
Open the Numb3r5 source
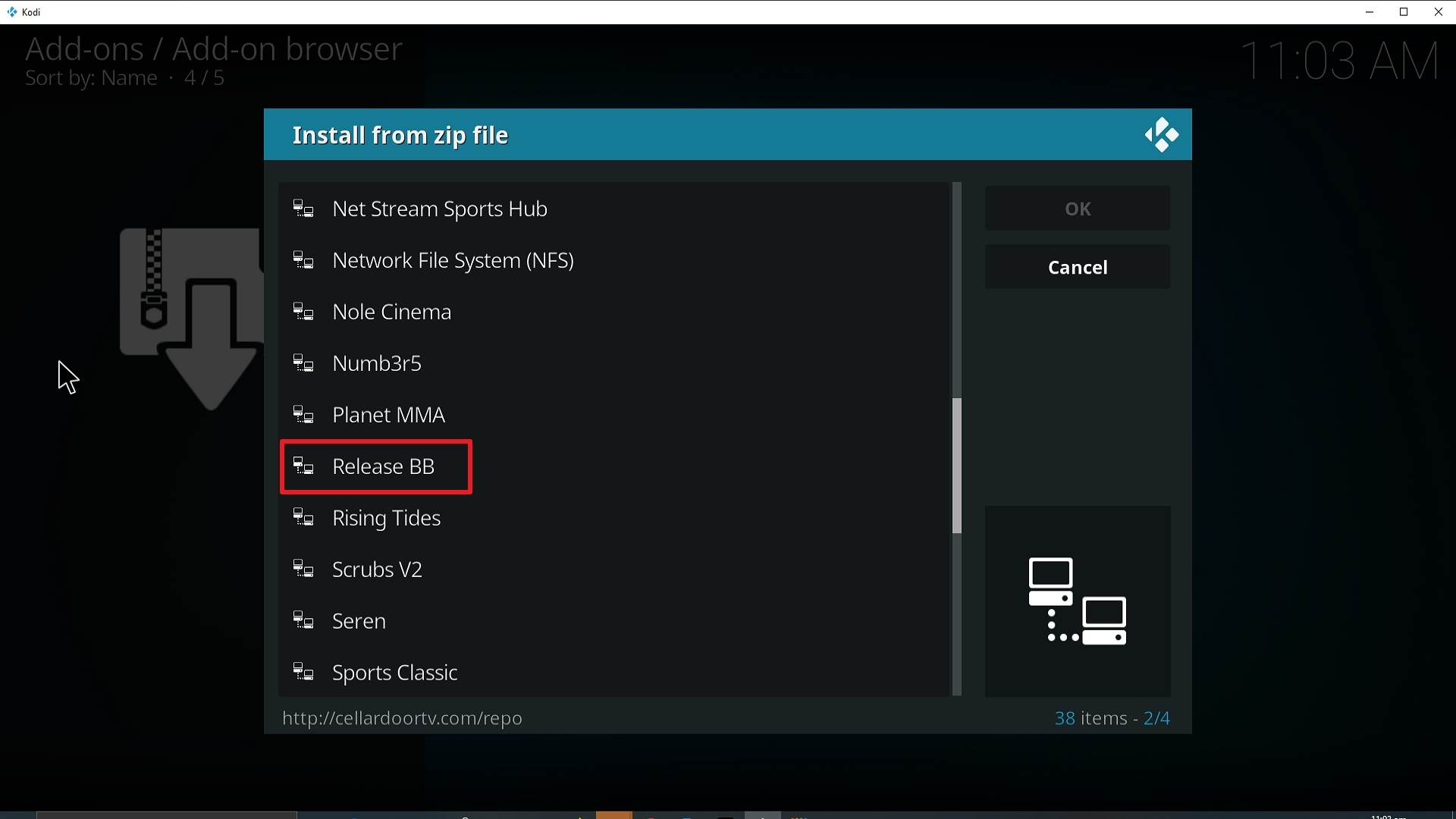[x=613, y=363]
